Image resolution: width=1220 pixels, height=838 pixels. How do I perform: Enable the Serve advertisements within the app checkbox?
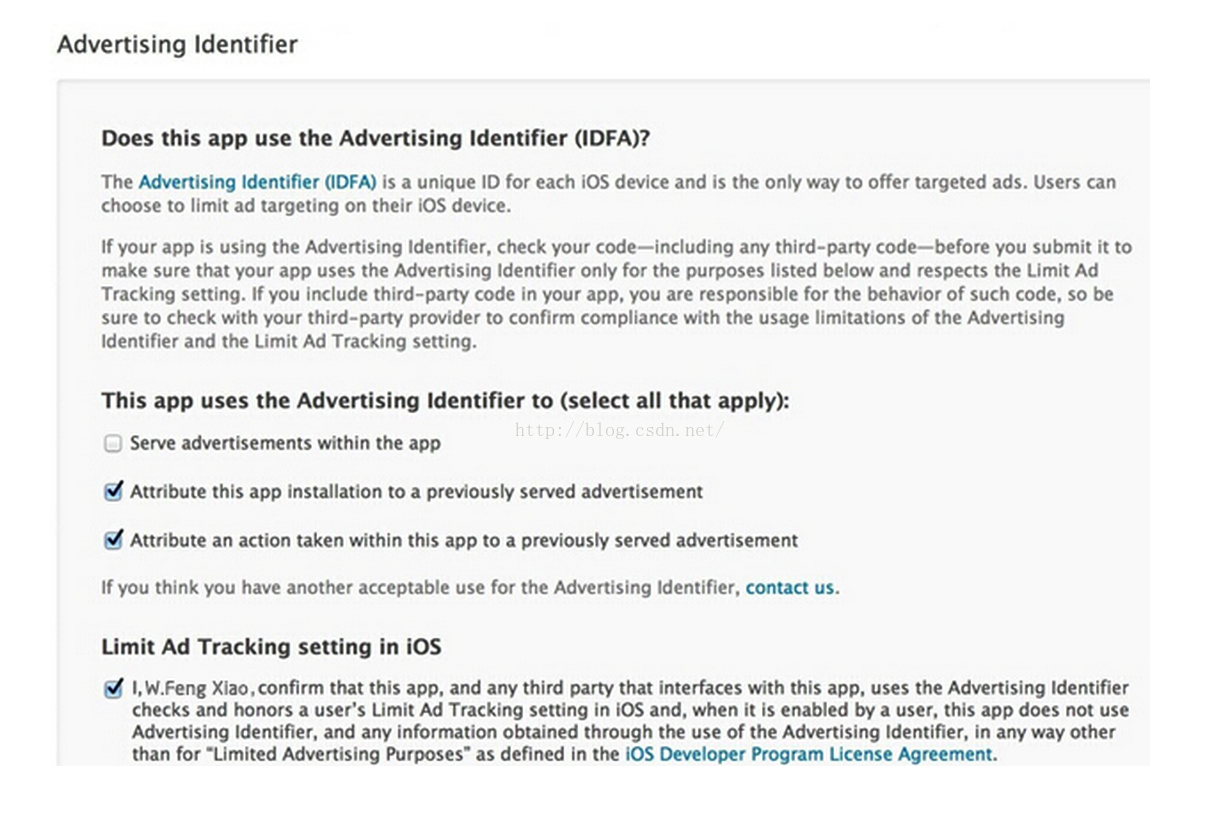[113, 443]
